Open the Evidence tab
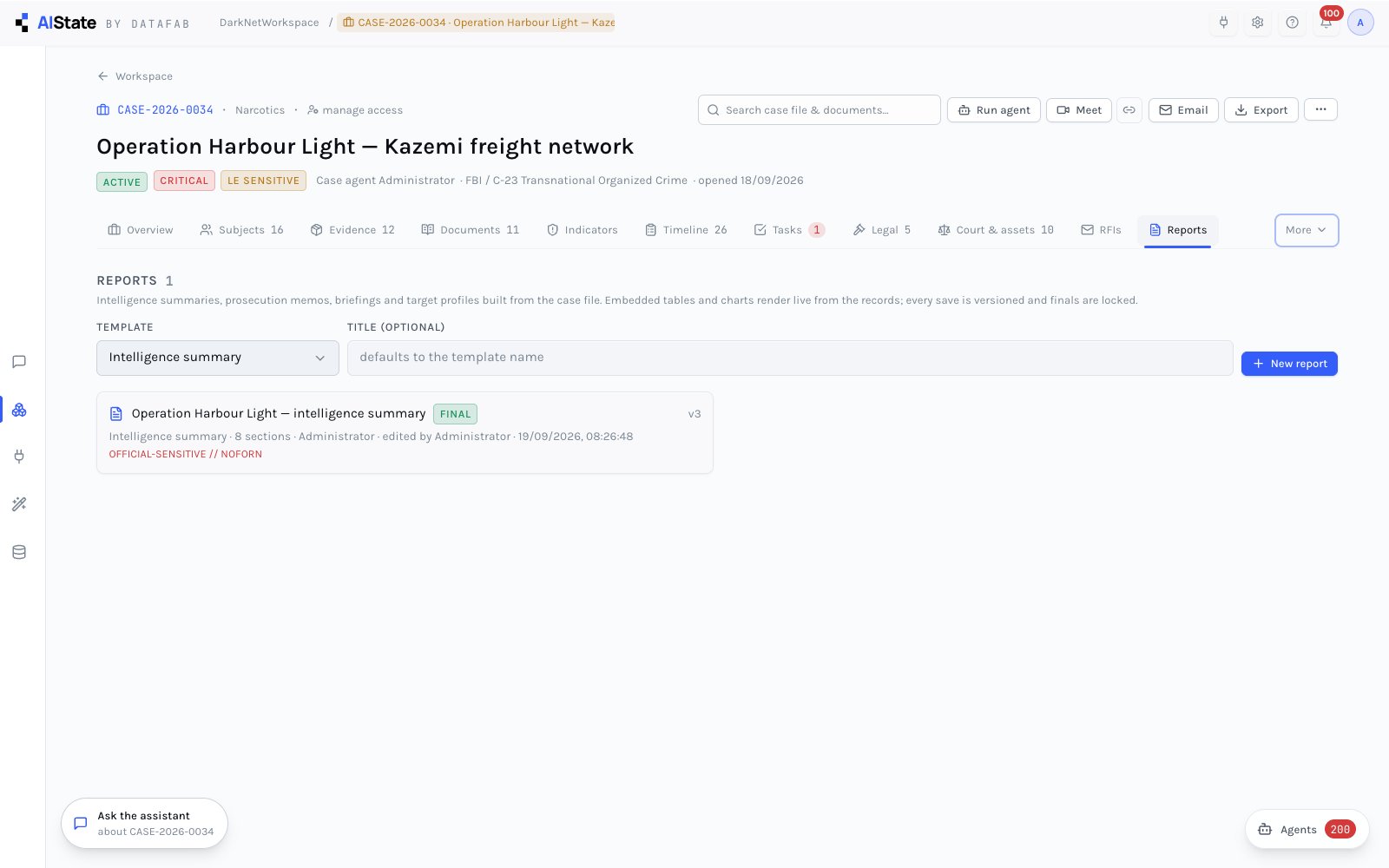The width and height of the screenshot is (1389, 868). (352, 230)
